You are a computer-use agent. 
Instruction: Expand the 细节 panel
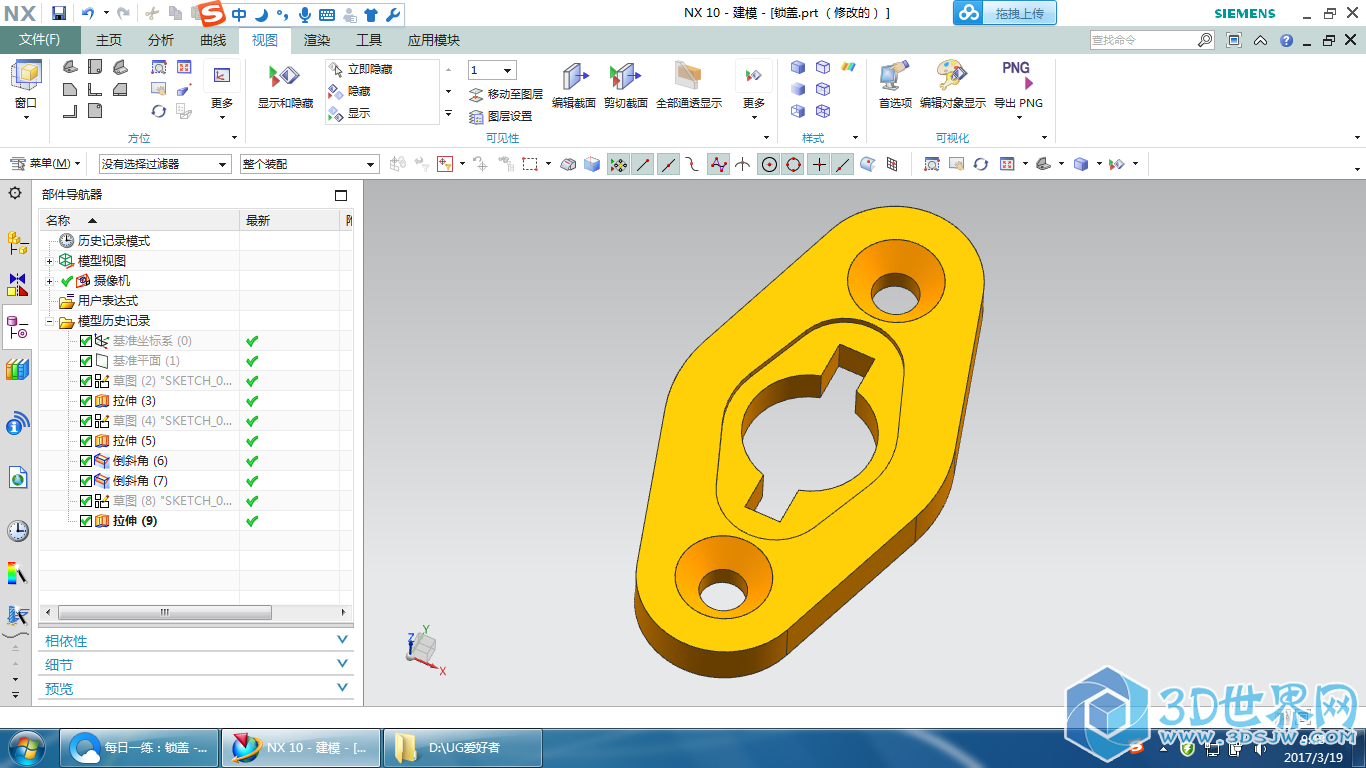197,665
